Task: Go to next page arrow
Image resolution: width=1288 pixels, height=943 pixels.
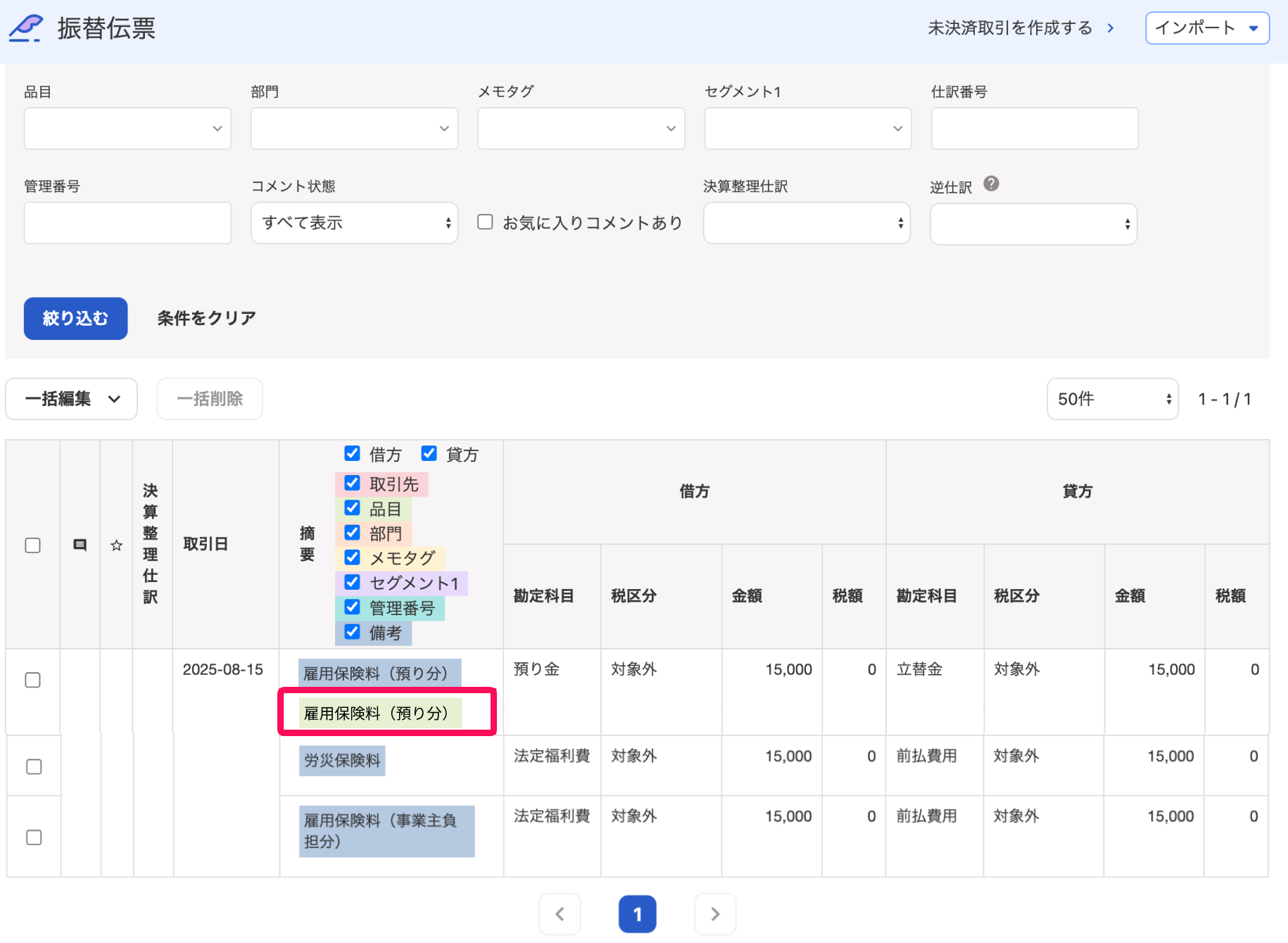Action: pyautogui.click(x=715, y=913)
